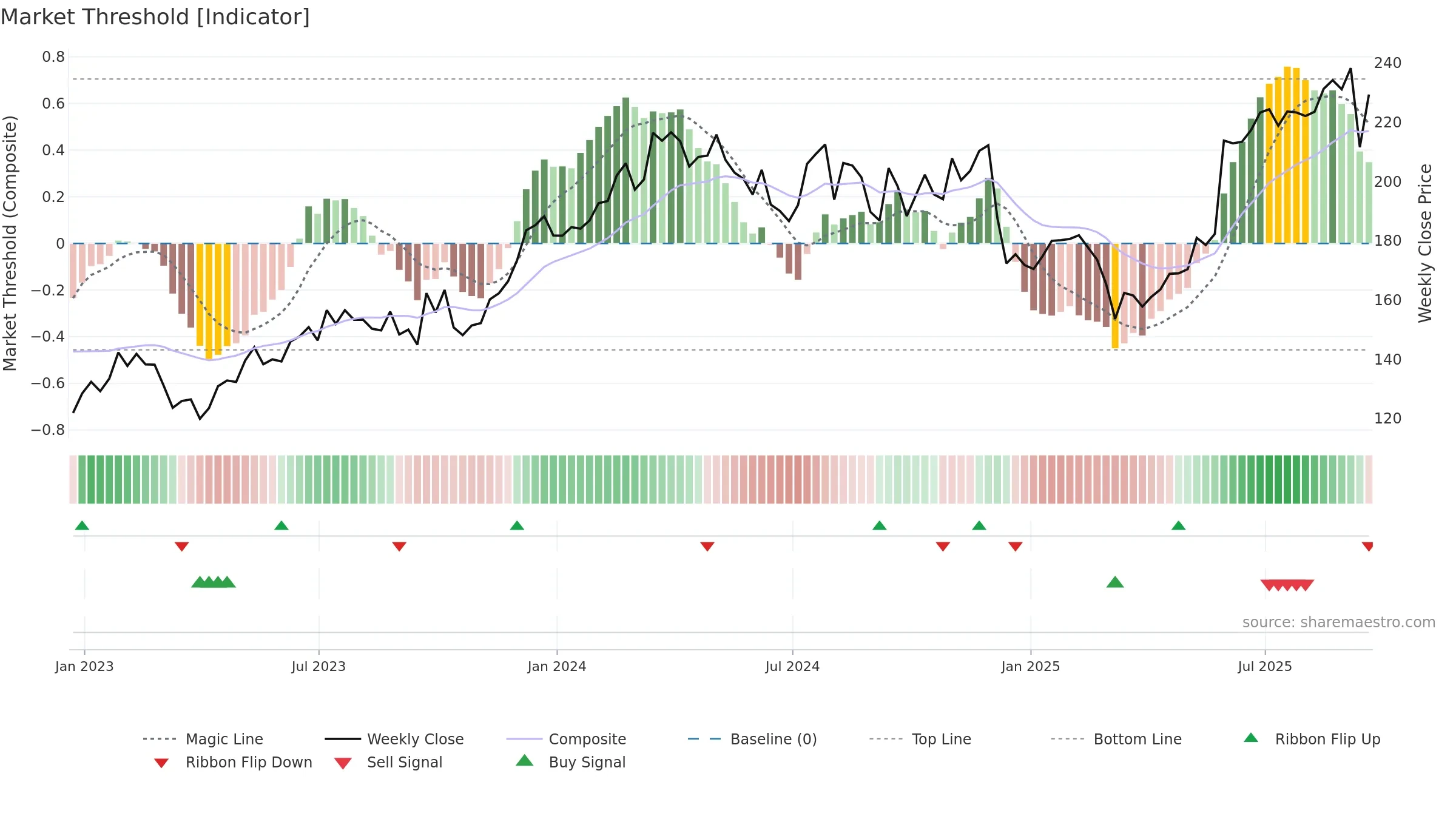1456x819 pixels.
Task: Click the 'Market Threshold (Composite)' axis title
Action: click(x=10, y=243)
